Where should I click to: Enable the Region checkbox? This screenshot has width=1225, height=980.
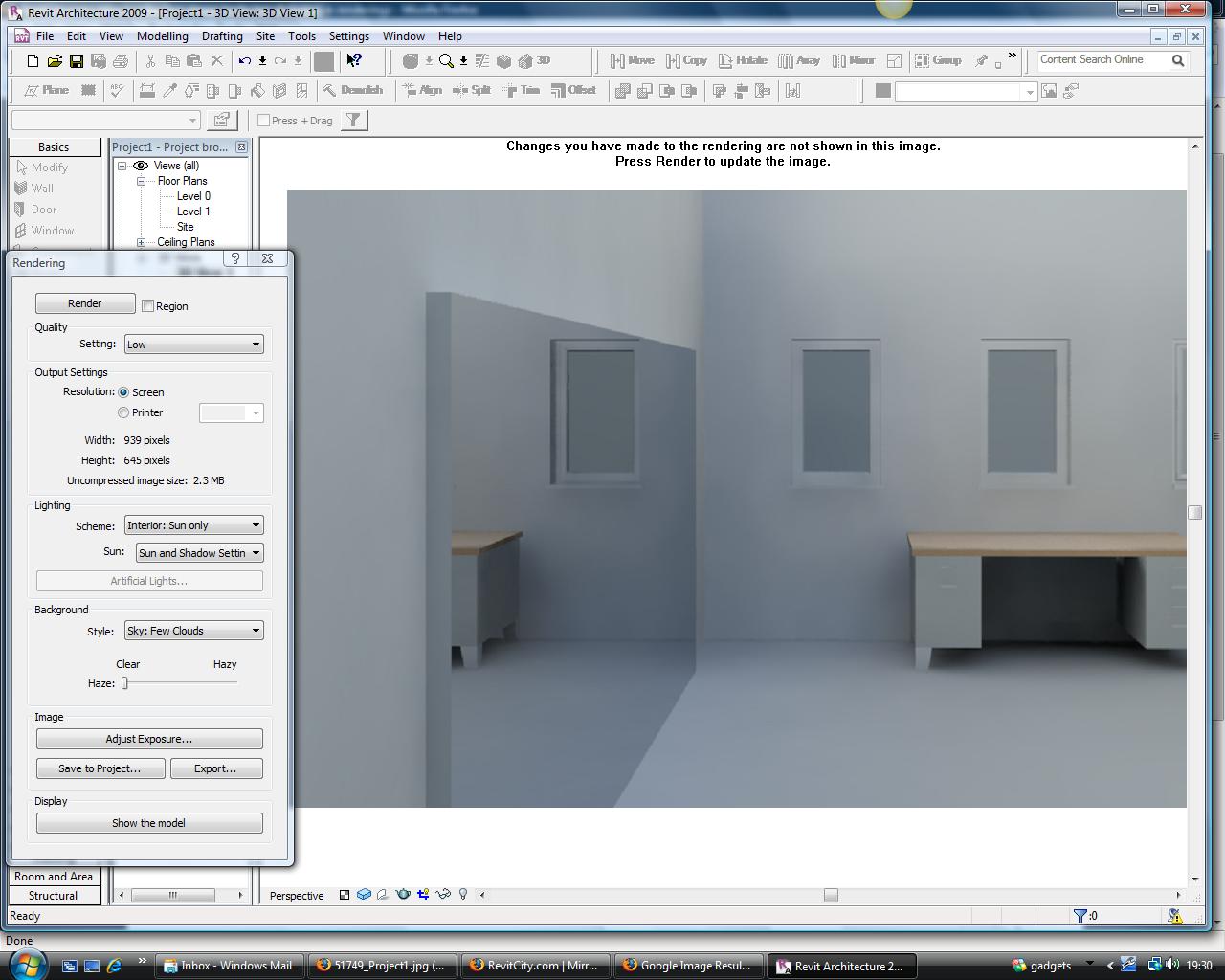148,306
